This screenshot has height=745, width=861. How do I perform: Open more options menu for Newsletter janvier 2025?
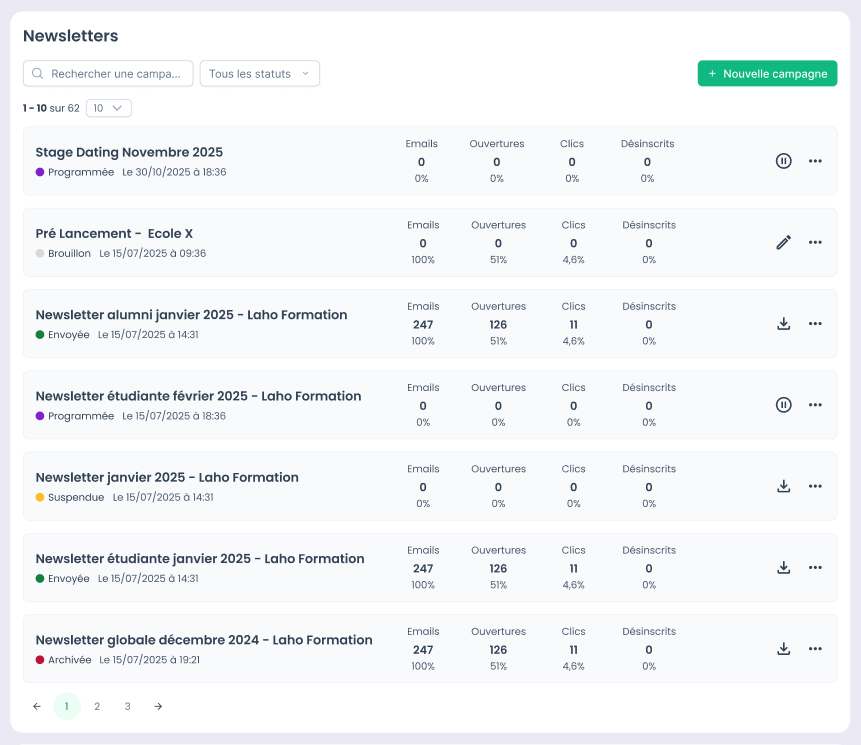(x=815, y=486)
